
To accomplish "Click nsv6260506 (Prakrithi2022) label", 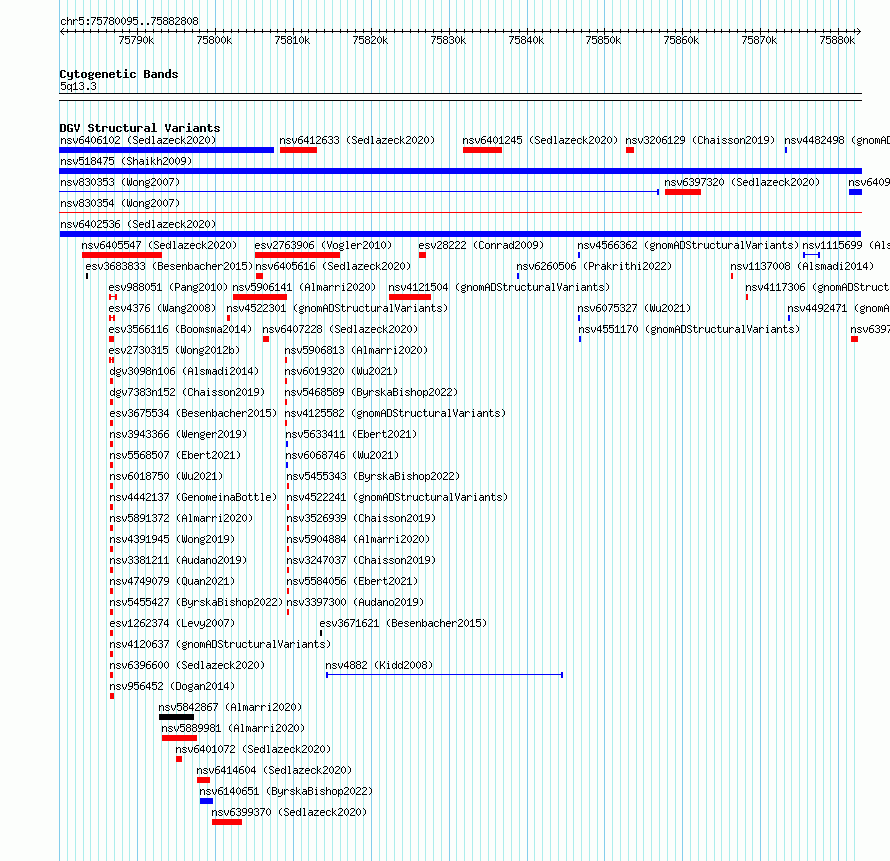I will point(594,266).
